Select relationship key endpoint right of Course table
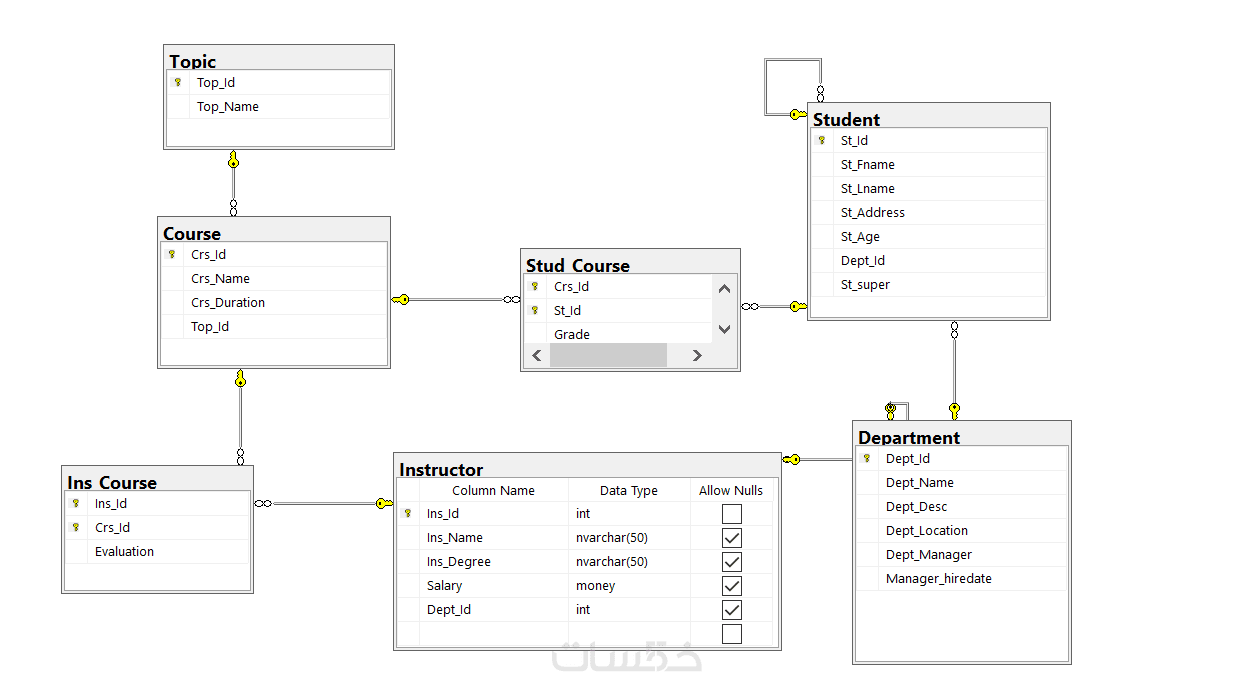 click(x=400, y=299)
